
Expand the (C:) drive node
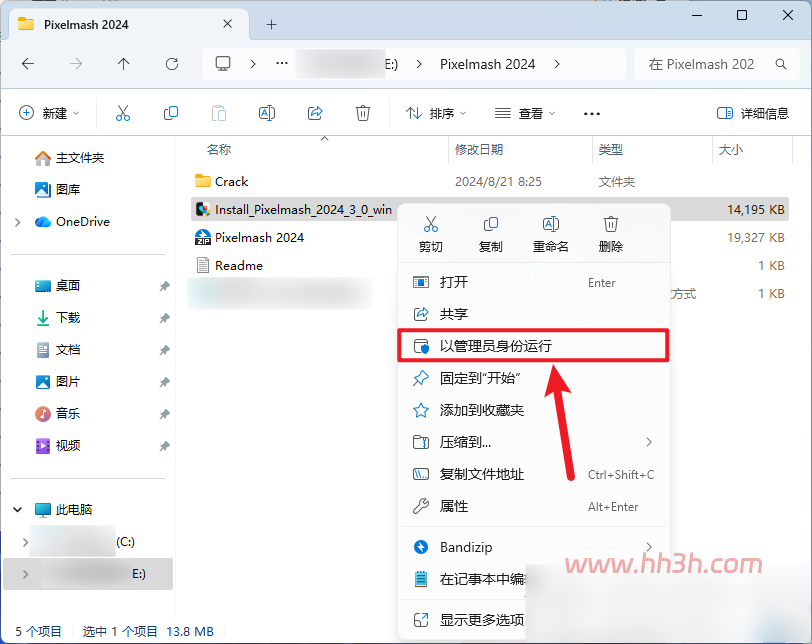(25, 542)
